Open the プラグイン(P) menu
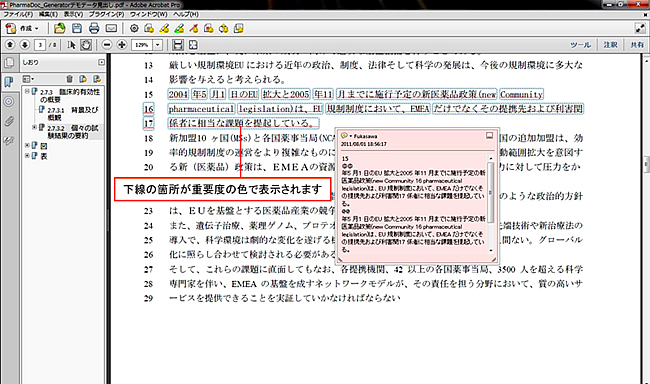Viewport: 650px width, 384px height. [106, 14]
